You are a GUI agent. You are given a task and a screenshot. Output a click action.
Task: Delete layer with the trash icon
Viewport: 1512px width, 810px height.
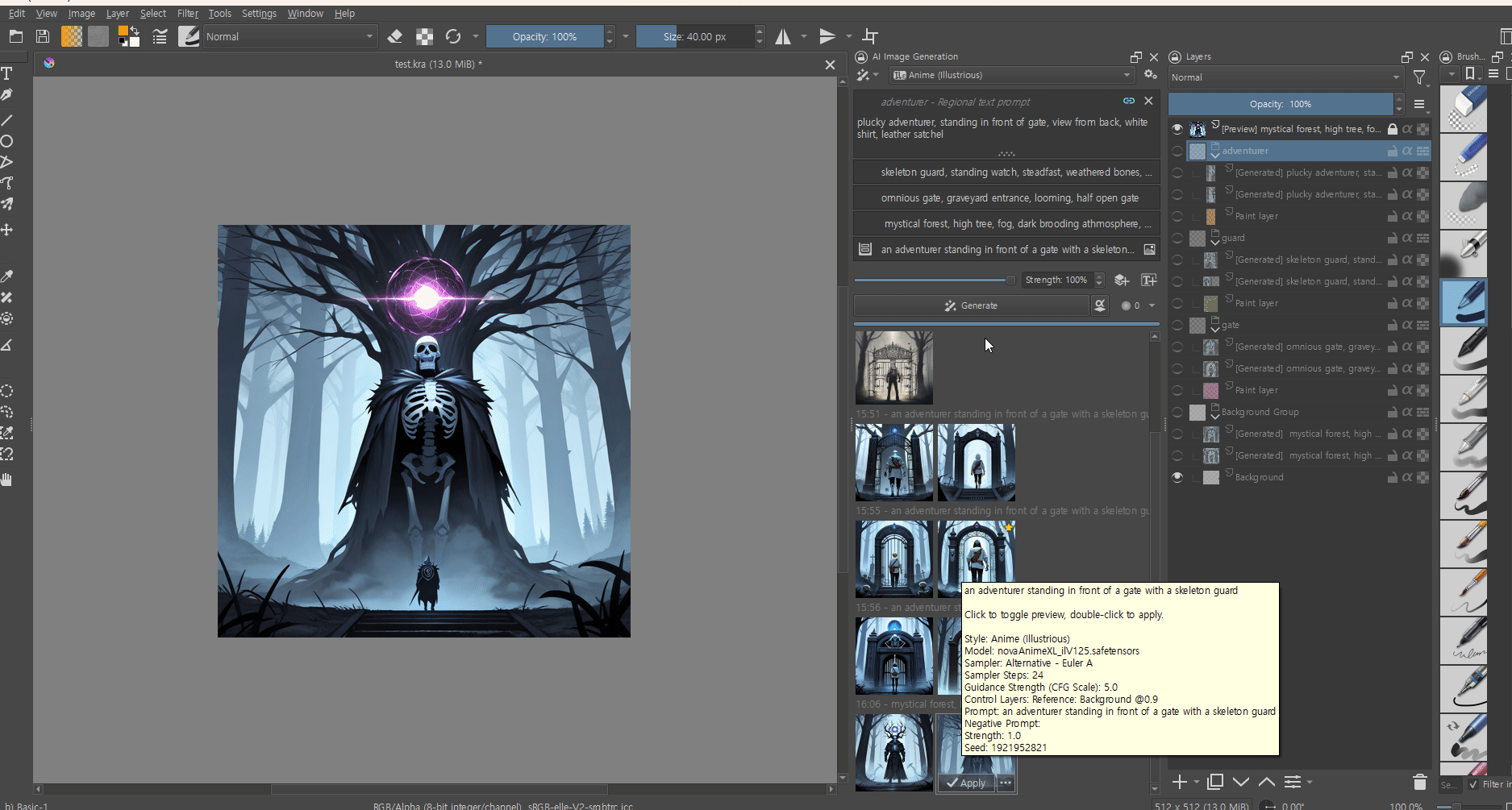pyautogui.click(x=1419, y=782)
